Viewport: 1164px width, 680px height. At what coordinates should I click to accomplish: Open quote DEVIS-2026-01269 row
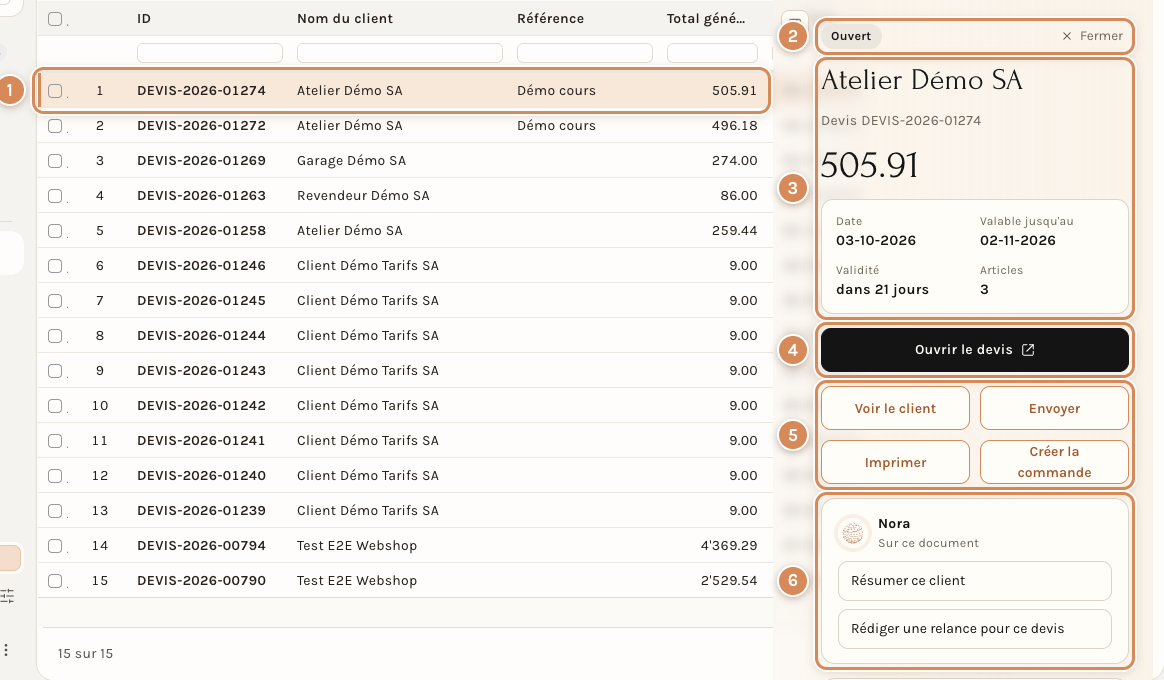click(405, 160)
